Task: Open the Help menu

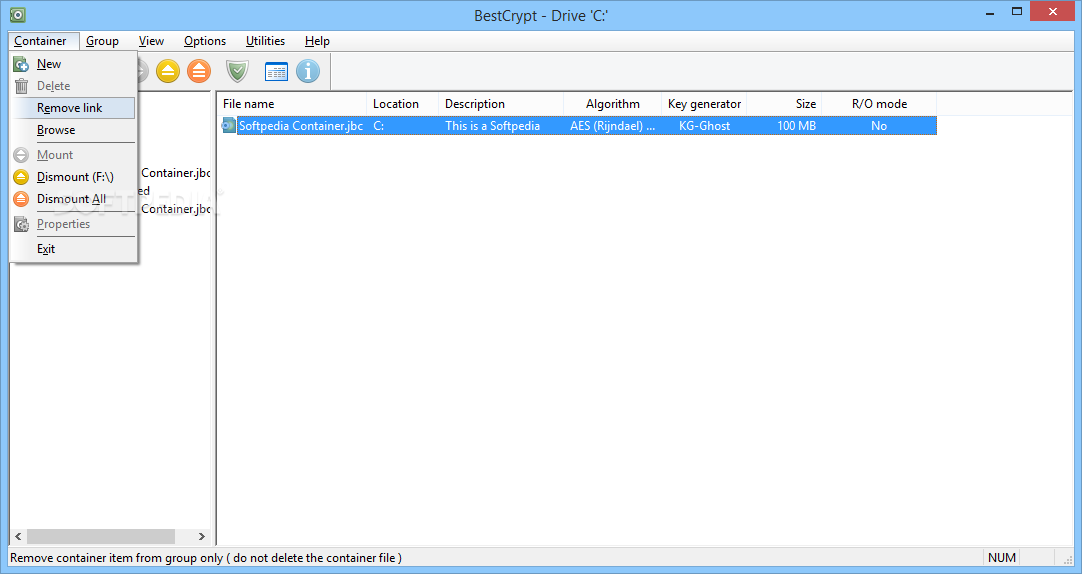Action: pos(317,41)
